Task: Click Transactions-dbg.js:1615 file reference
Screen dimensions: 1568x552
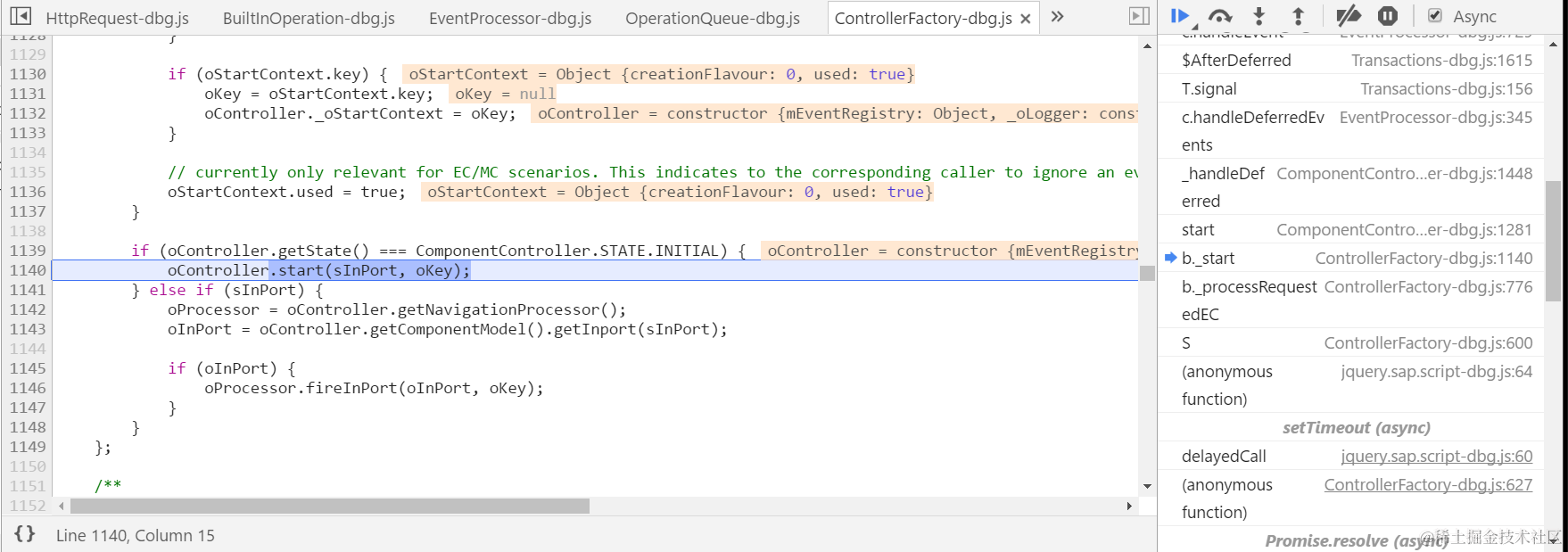Action: coord(1441,60)
